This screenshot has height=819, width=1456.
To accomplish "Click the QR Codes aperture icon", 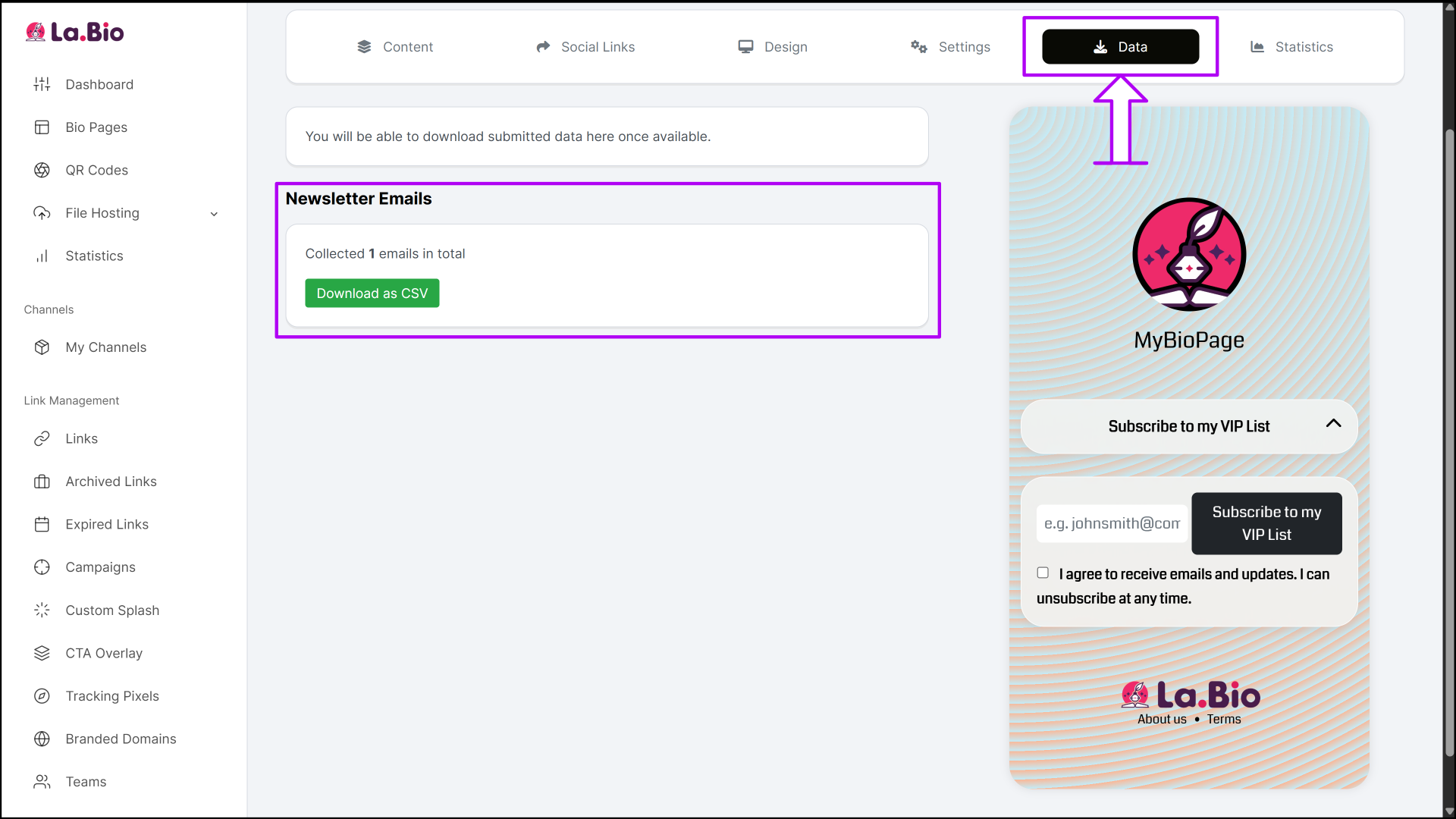I will [42, 170].
